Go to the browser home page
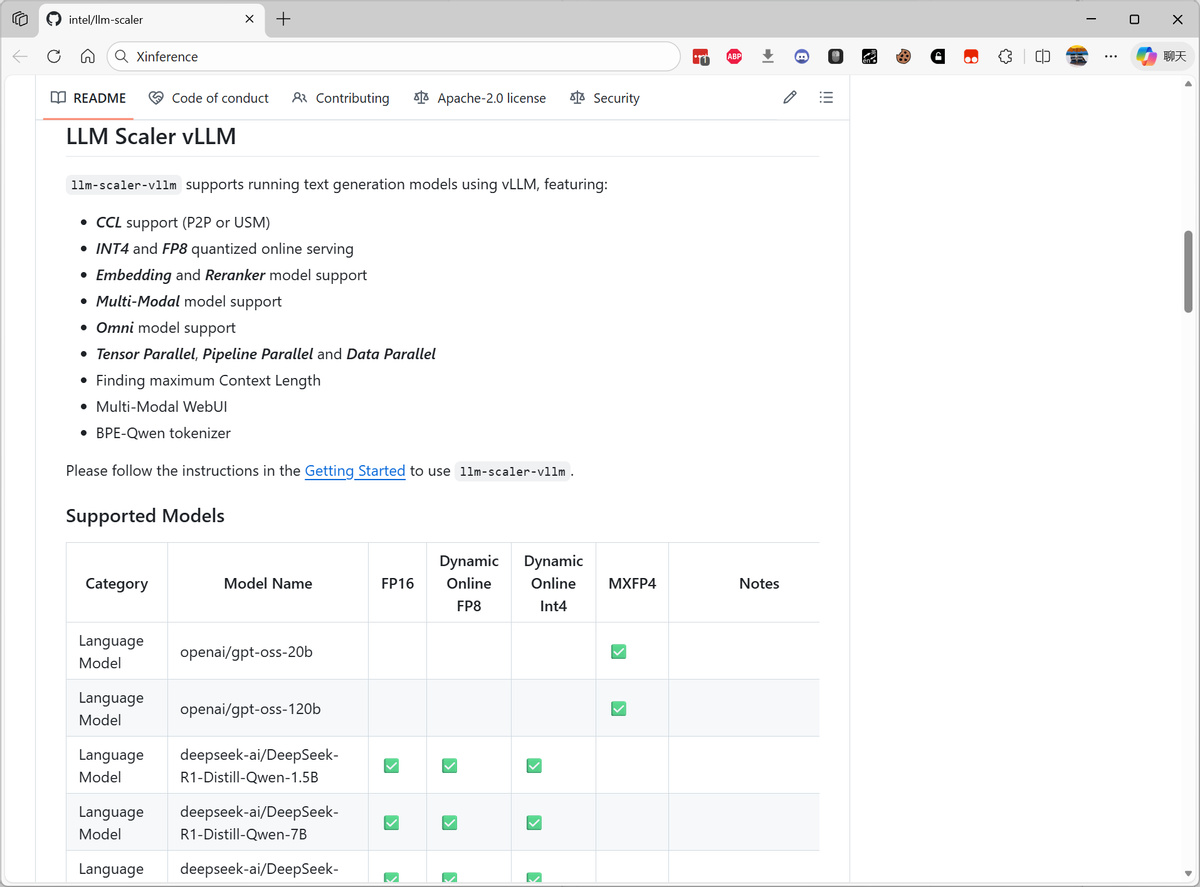 pyautogui.click(x=88, y=57)
